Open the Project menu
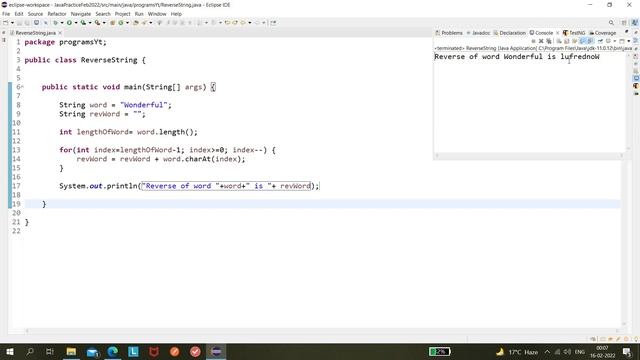This screenshot has width=640, height=360. [122, 14]
